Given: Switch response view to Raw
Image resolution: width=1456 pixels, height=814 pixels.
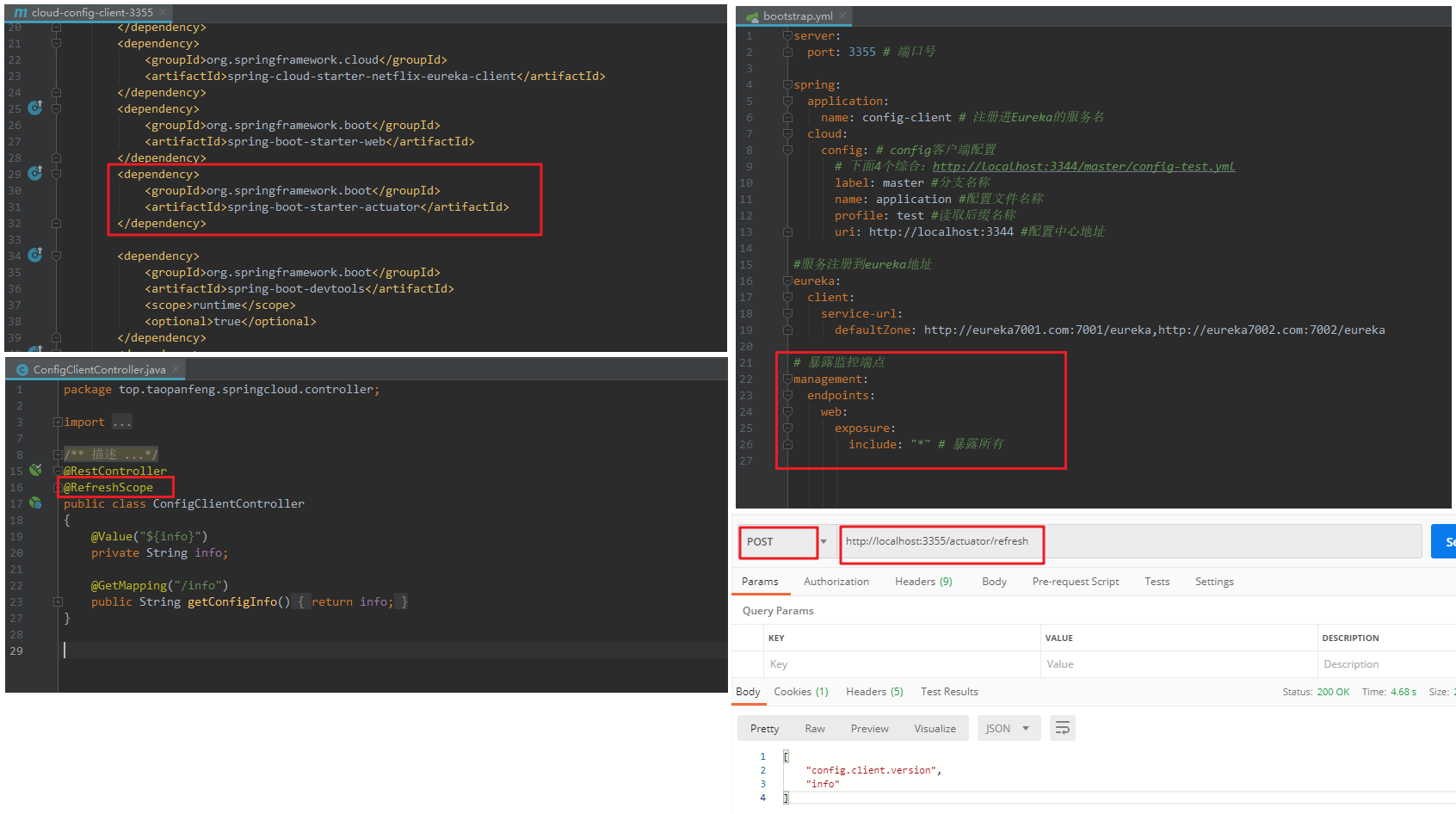Looking at the screenshot, I should click(x=815, y=728).
